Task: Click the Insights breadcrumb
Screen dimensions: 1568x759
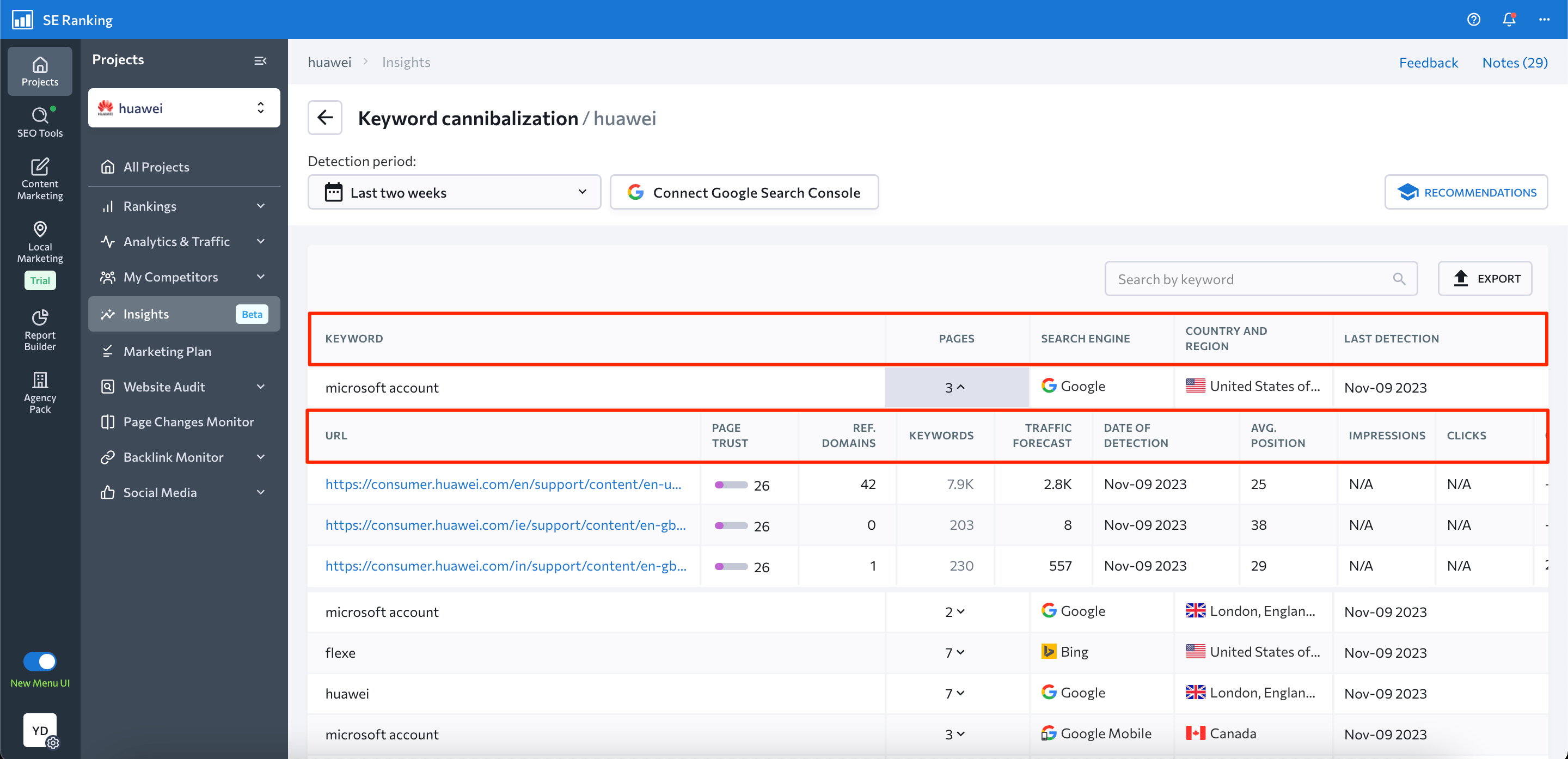Action: (406, 62)
